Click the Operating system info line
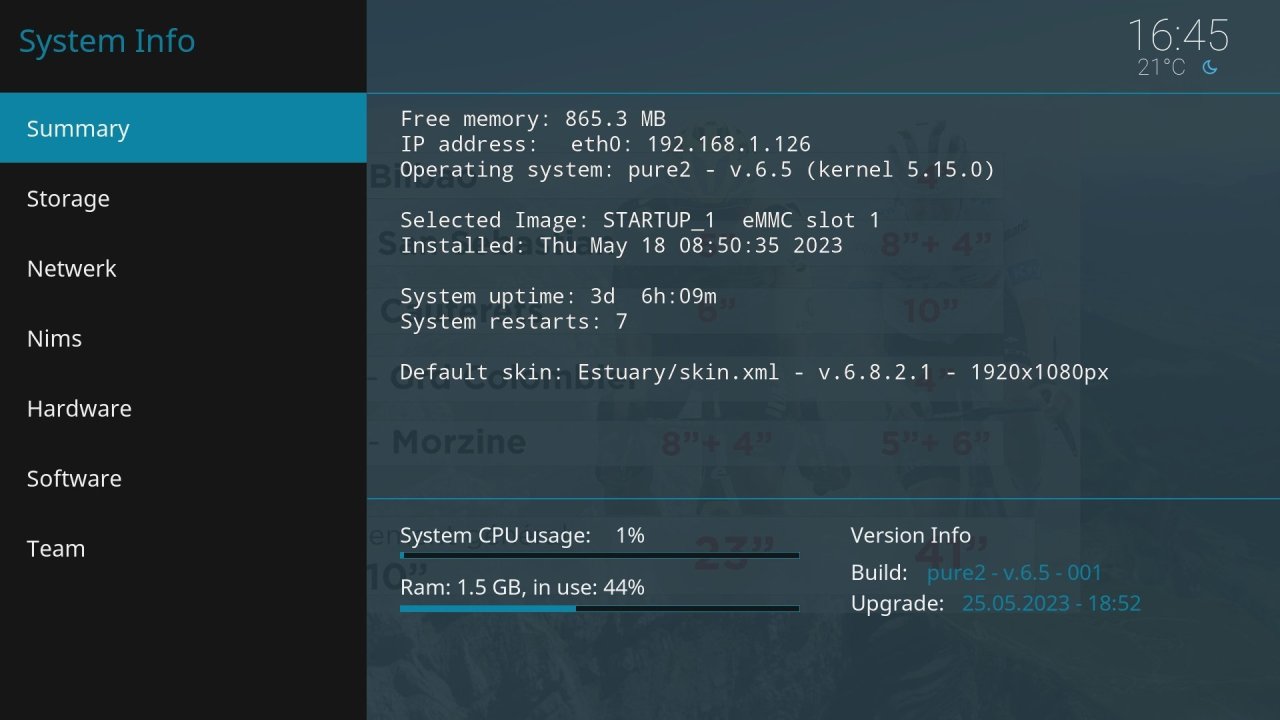This screenshot has width=1280, height=720. click(697, 170)
